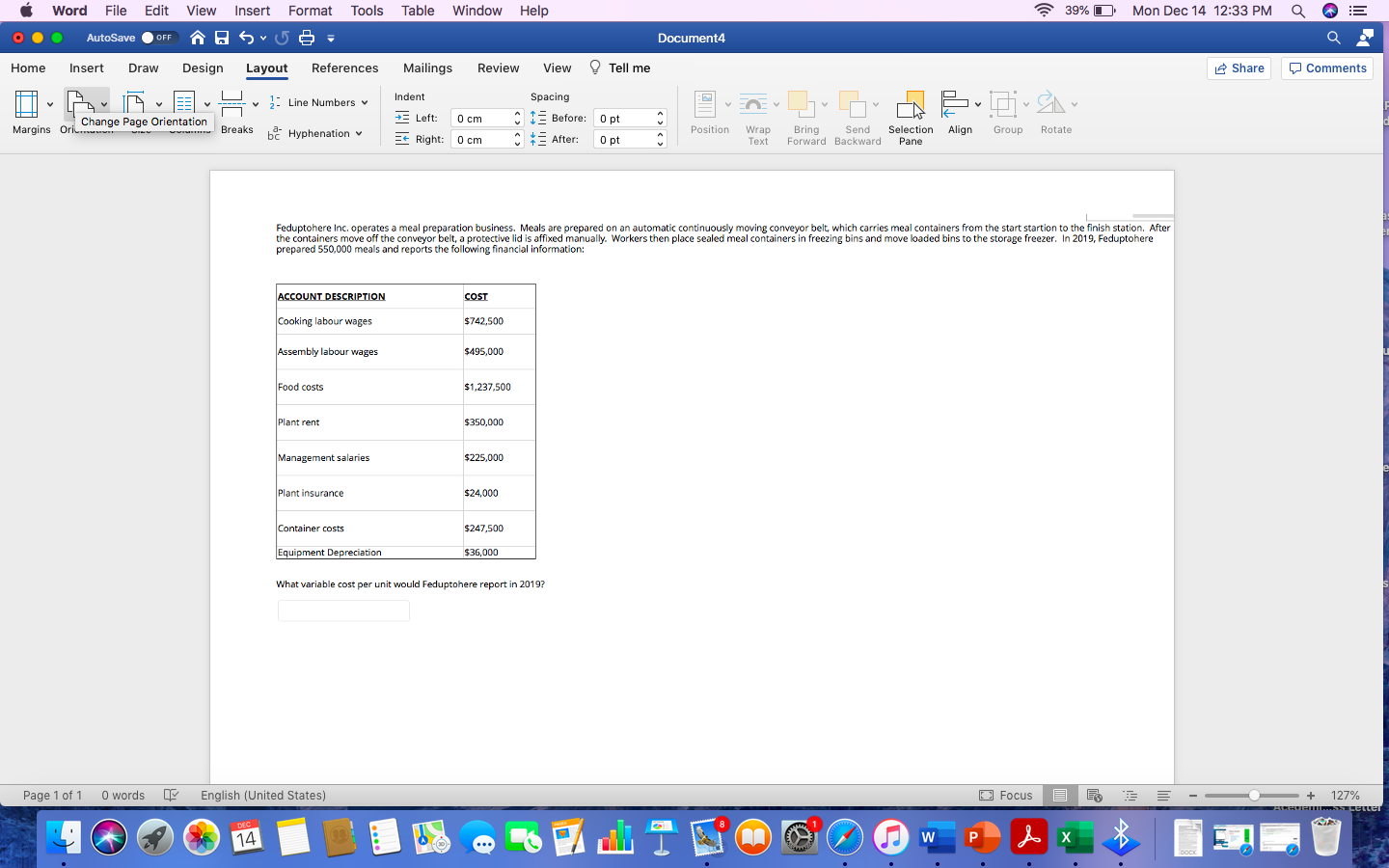Click the answer input box below the question
Viewport: 1389px width, 868px height.
343,610
